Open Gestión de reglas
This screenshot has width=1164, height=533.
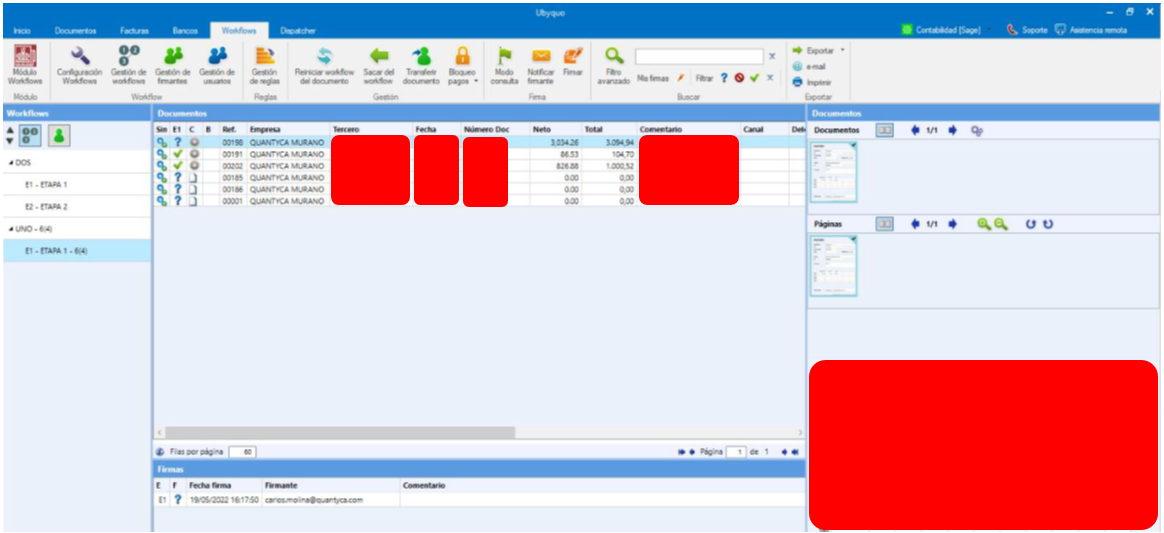265,65
